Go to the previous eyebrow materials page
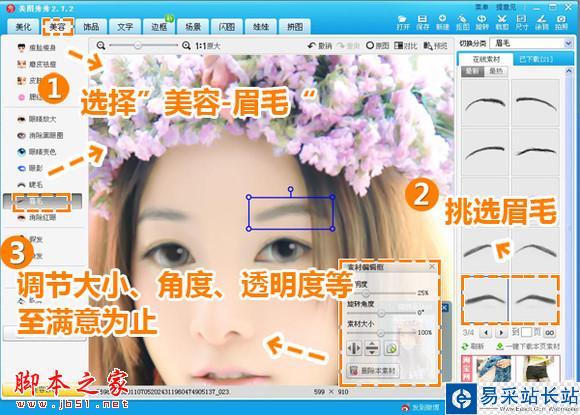The height and width of the screenshot is (415, 580). click(486, 333)
